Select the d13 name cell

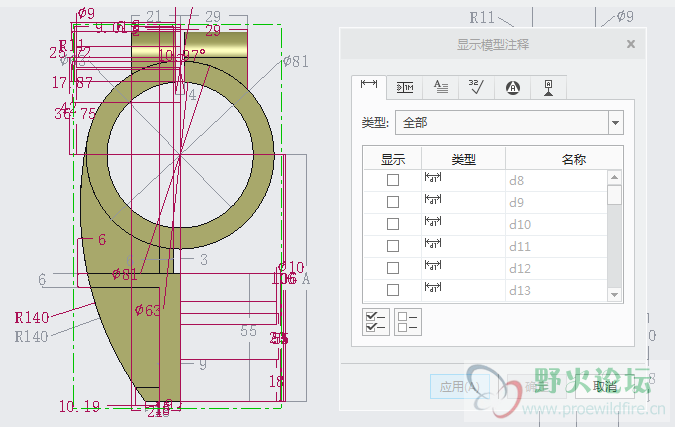click(556, 290)
